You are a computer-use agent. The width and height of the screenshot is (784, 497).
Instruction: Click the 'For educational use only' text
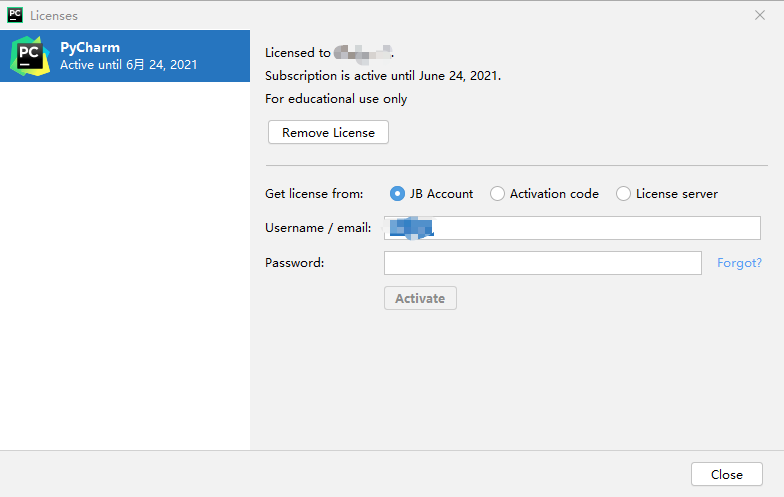(336, 99)
